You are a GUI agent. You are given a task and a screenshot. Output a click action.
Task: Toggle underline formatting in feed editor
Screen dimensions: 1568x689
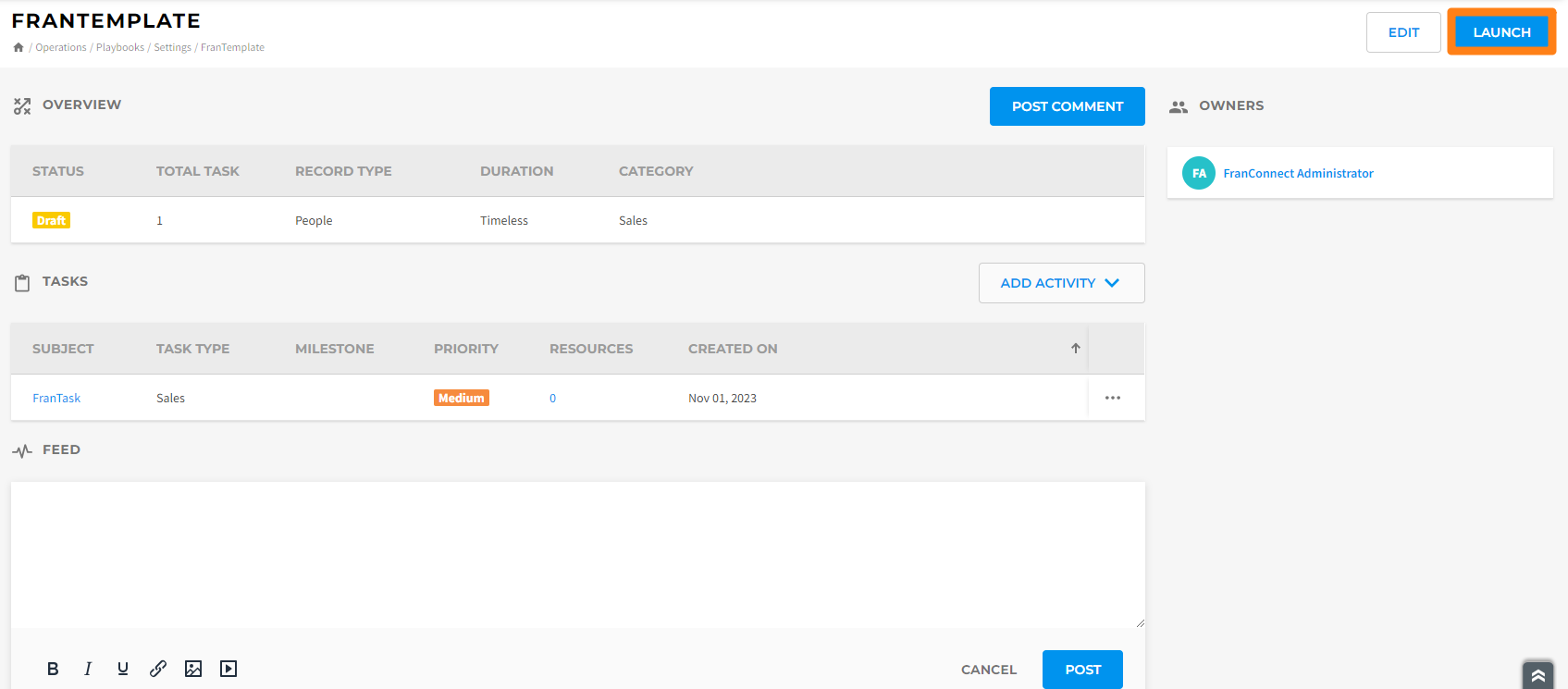coord(123,669)
